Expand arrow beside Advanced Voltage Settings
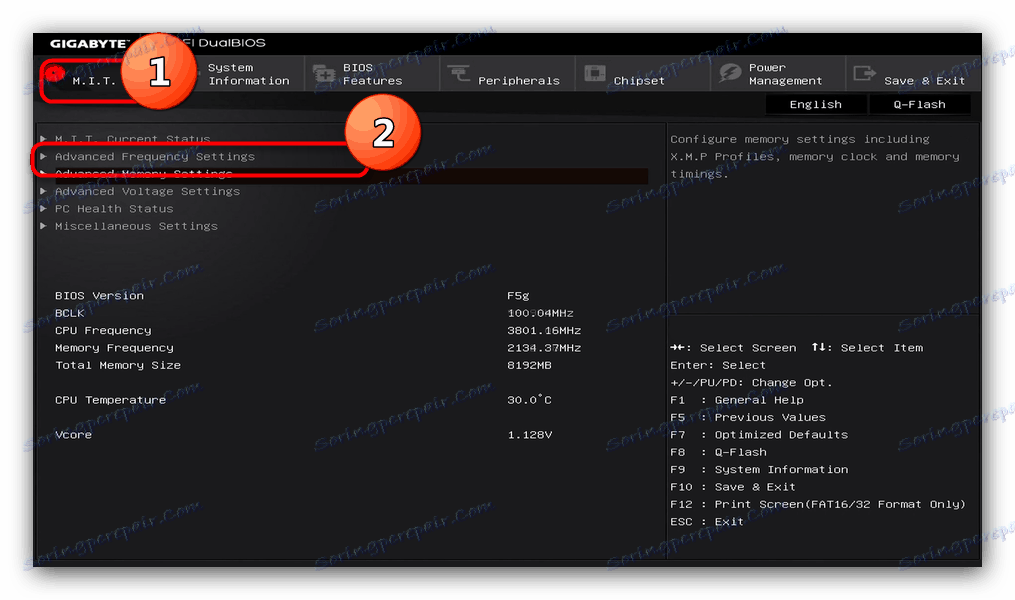Image resolution: width=1015 pixels, height=600 pixels. click(43, 191)
